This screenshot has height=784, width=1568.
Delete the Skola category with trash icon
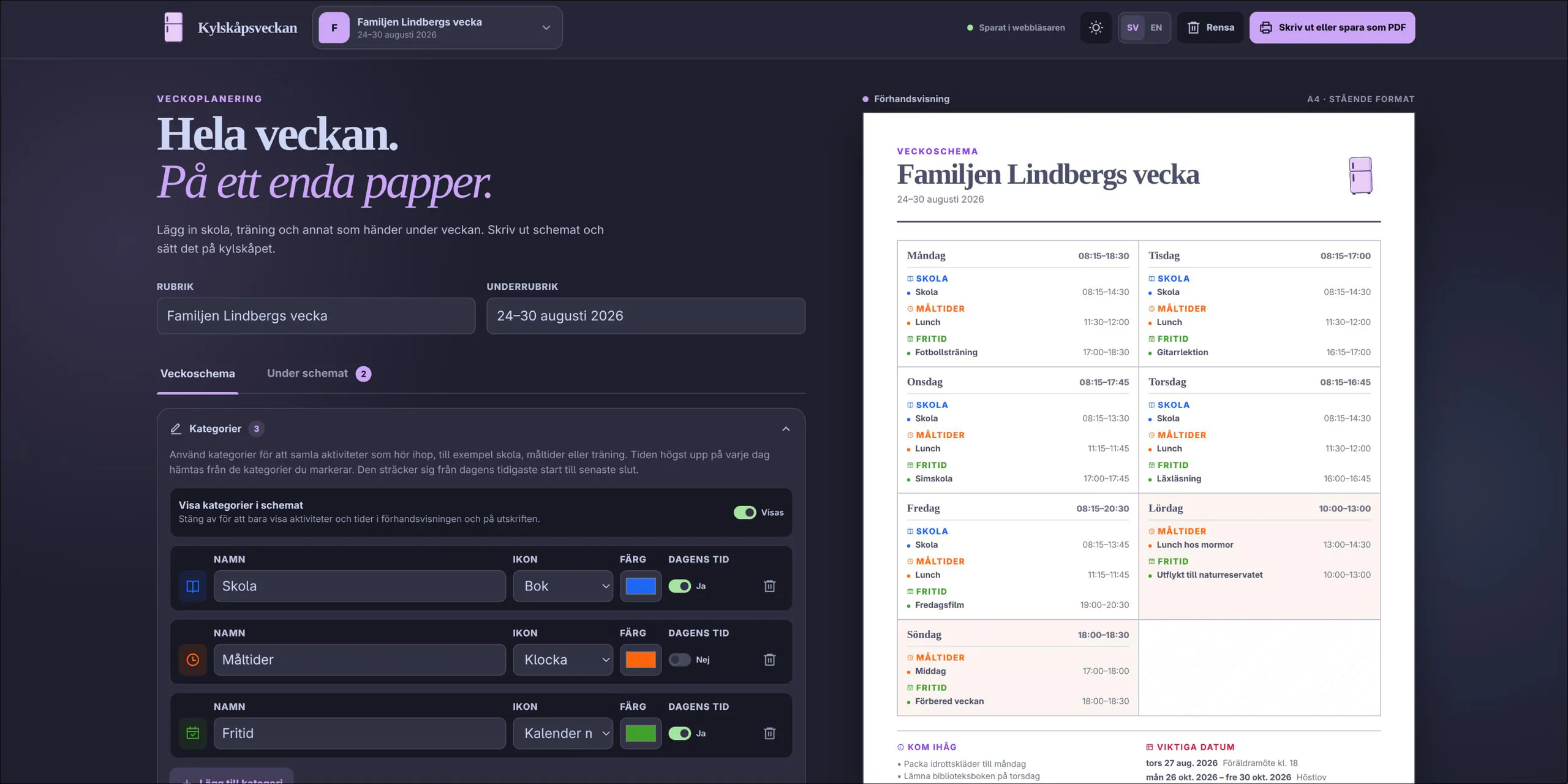pos(770,586)
